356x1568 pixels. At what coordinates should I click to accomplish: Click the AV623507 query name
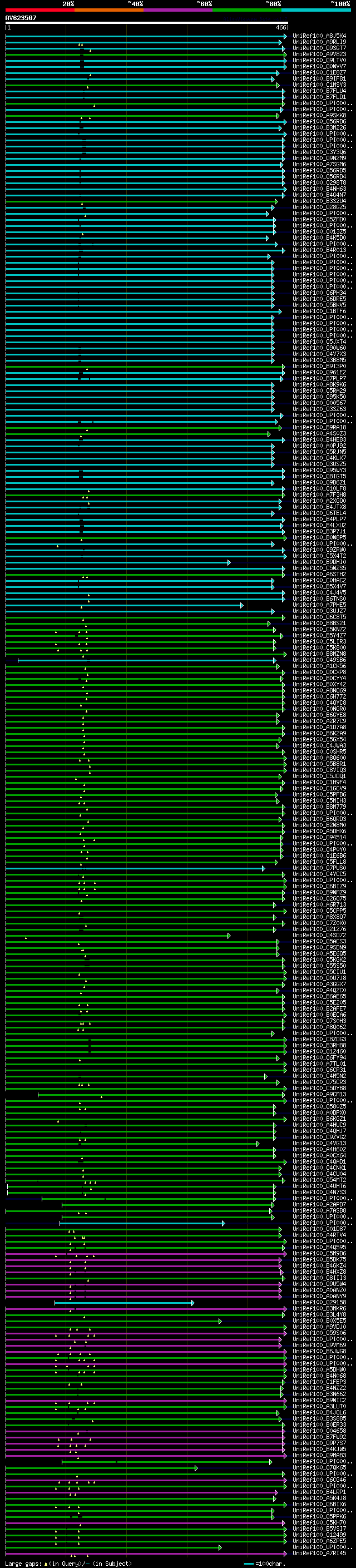pyautogui.click(x=21, y=18)
